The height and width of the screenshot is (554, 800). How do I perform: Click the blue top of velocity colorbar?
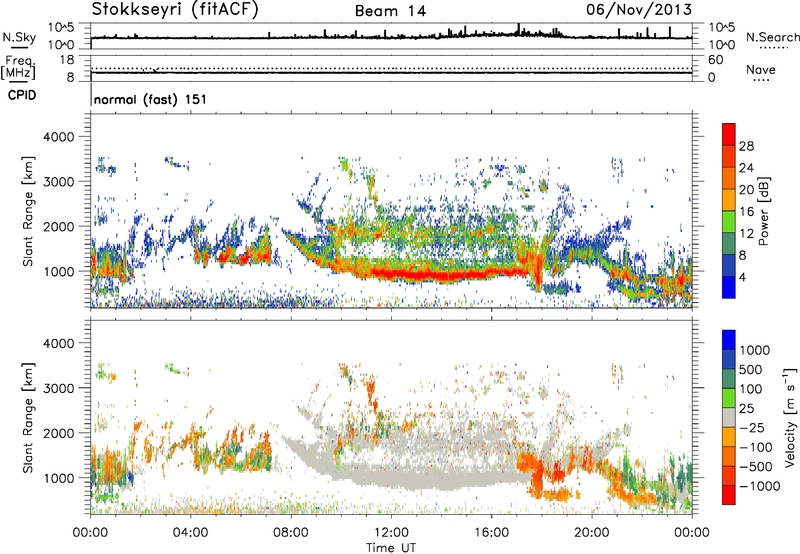click(729, 340)
